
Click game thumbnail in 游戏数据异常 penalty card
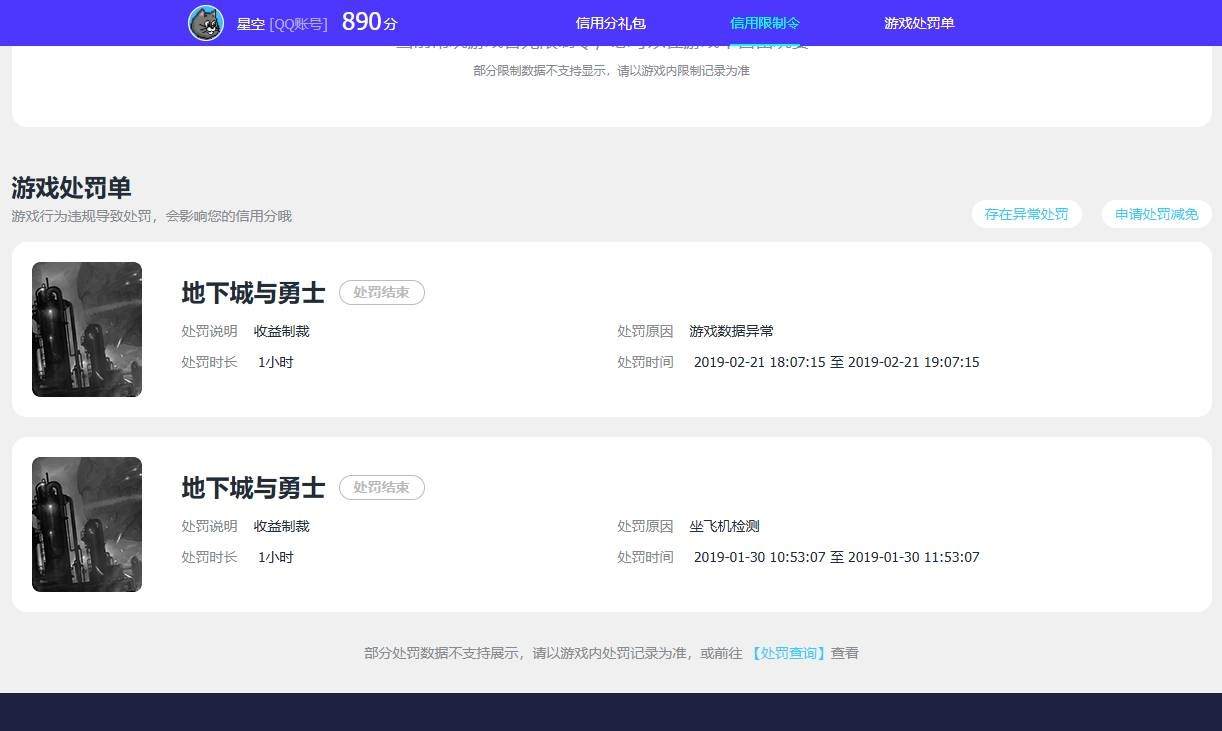pos(87,329)
